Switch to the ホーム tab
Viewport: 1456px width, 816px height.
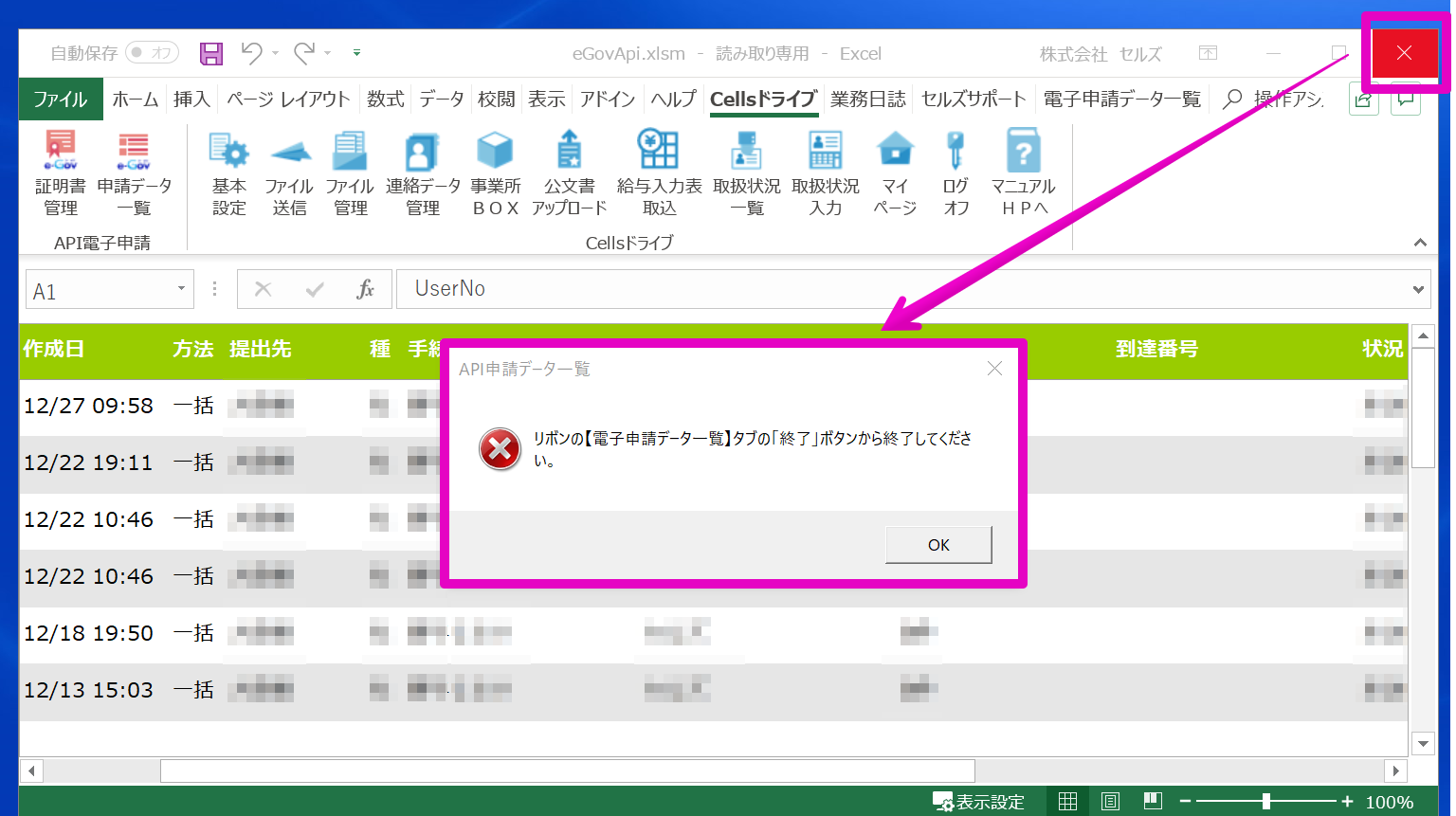click(x=136, y=100)
